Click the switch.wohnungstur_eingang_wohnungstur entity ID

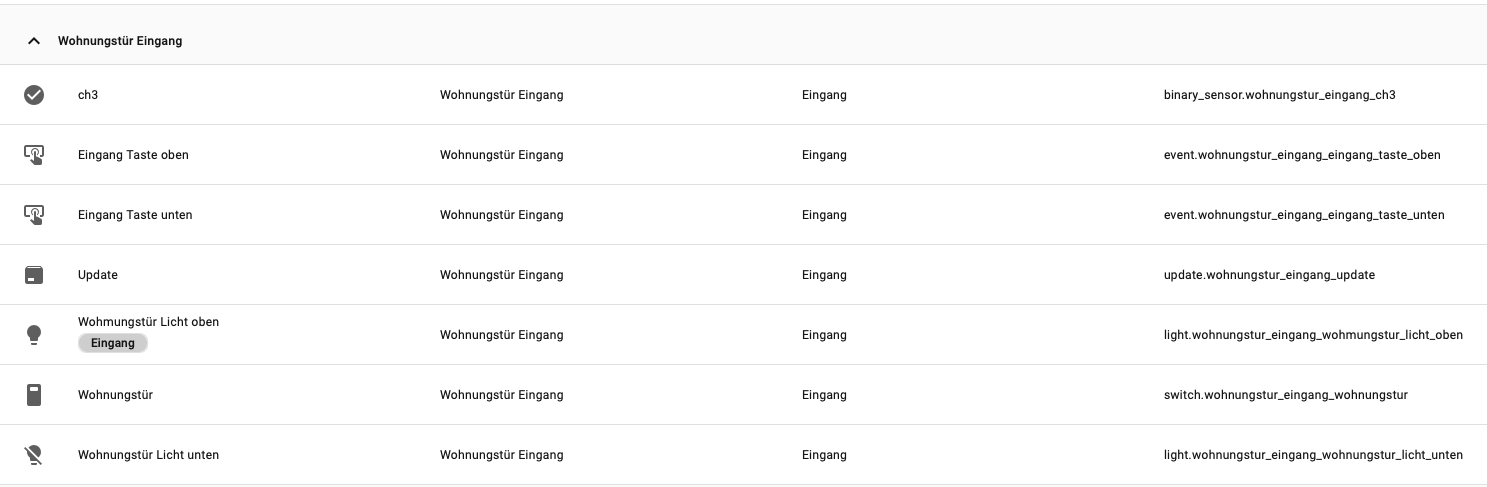[1285, 395]
